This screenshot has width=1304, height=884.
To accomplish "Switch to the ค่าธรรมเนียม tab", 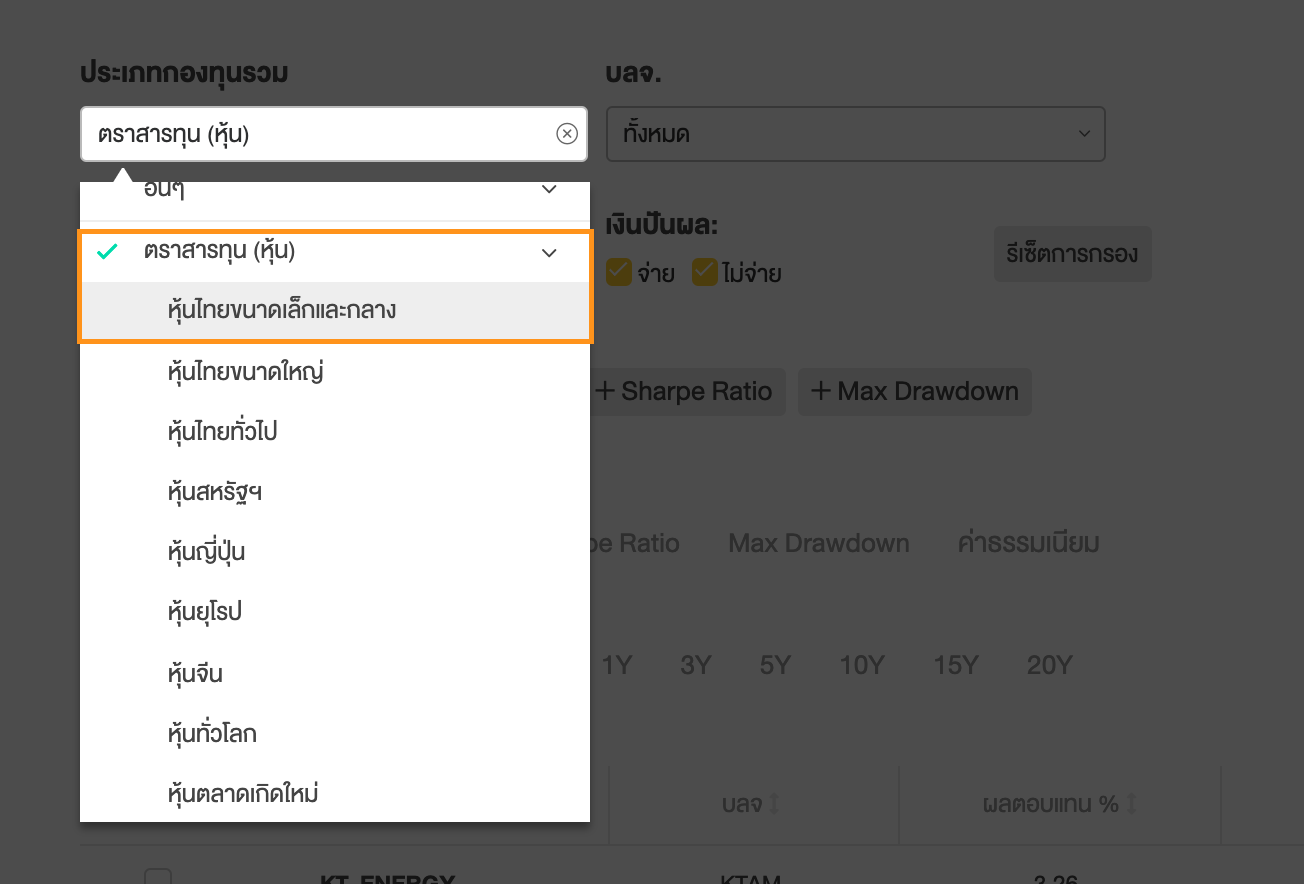I will click(1028, 544).
